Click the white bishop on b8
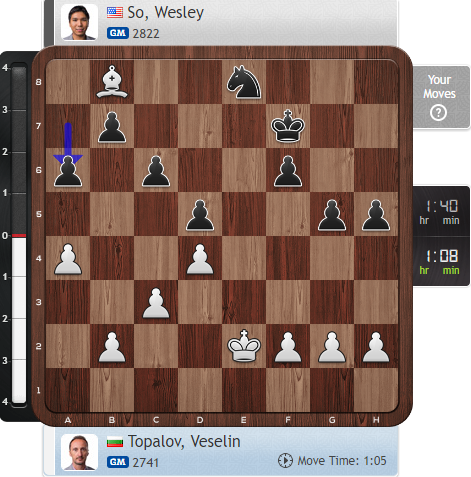471x477 pixels. click(112, 82)
